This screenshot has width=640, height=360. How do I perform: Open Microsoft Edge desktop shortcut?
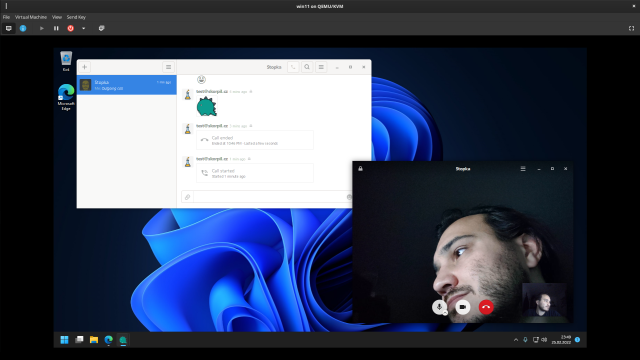pyautogui.click(x=66, y=97)
